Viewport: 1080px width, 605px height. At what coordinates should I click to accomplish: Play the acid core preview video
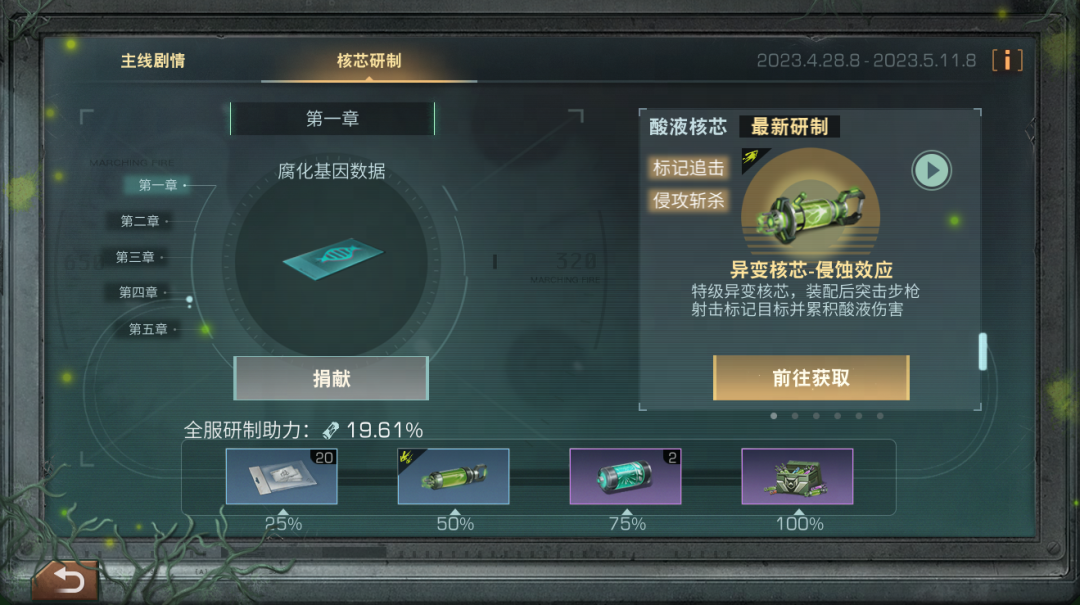tap(931, 170)
